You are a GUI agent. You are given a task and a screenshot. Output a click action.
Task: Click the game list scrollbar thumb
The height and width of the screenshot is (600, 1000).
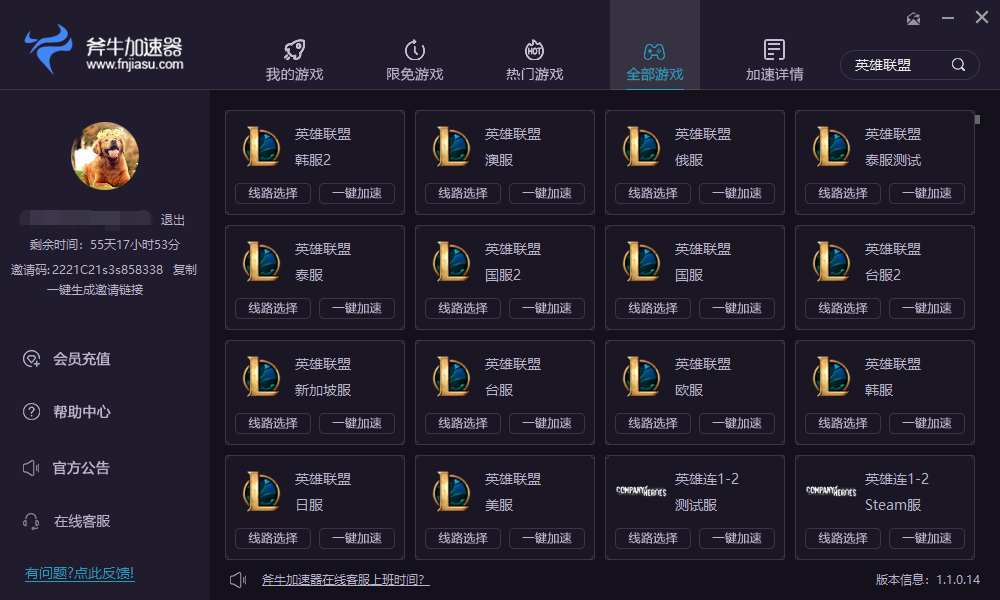tap(977, 119)
